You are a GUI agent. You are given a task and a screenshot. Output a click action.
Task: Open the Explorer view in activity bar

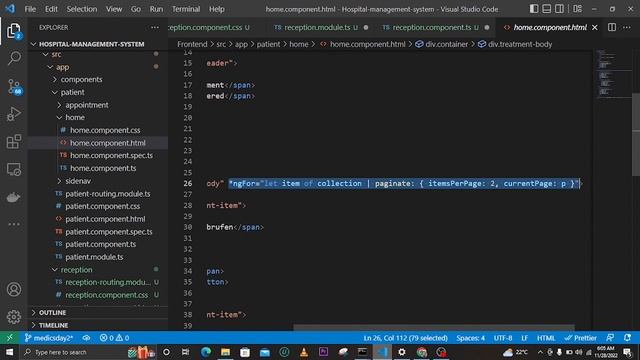pos(13,31)
